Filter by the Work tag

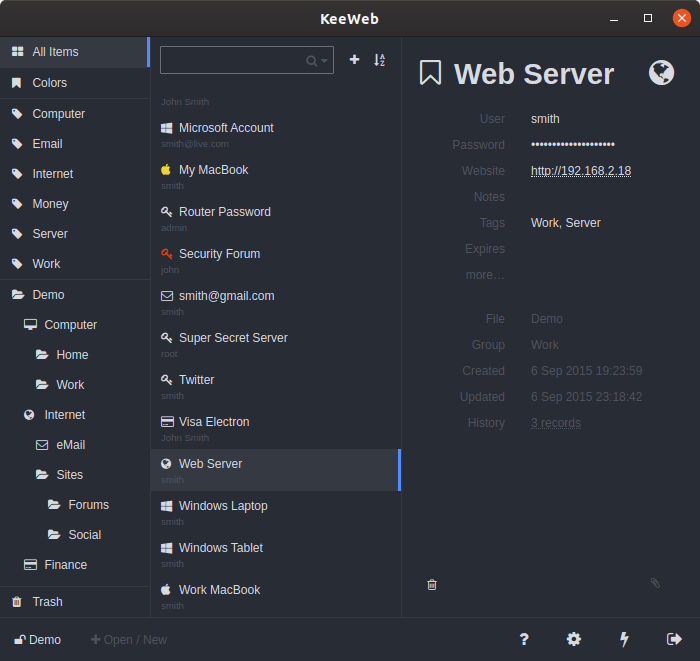pos(75,264)
